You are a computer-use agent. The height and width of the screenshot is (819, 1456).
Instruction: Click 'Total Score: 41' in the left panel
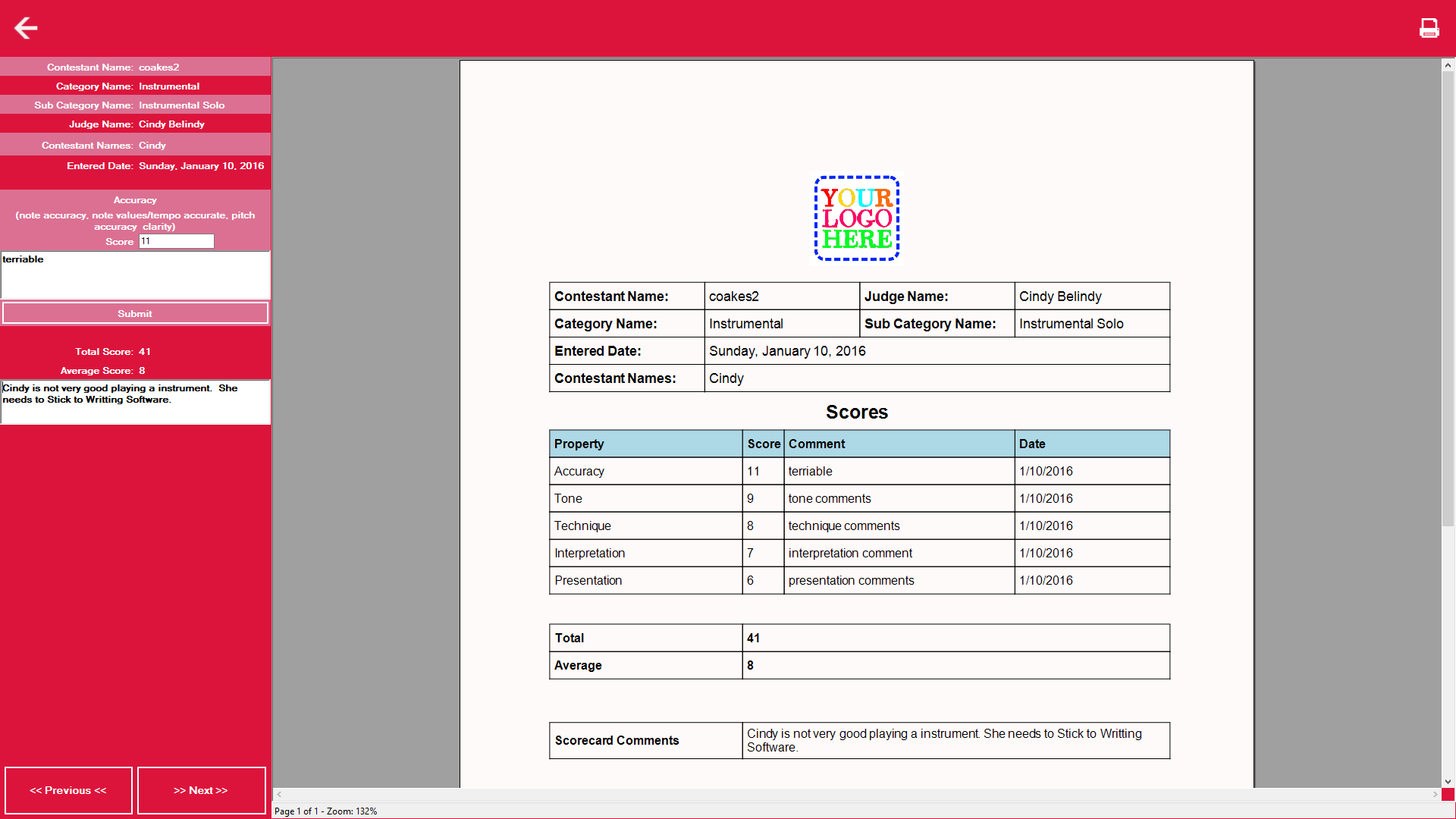coord(113,352)
